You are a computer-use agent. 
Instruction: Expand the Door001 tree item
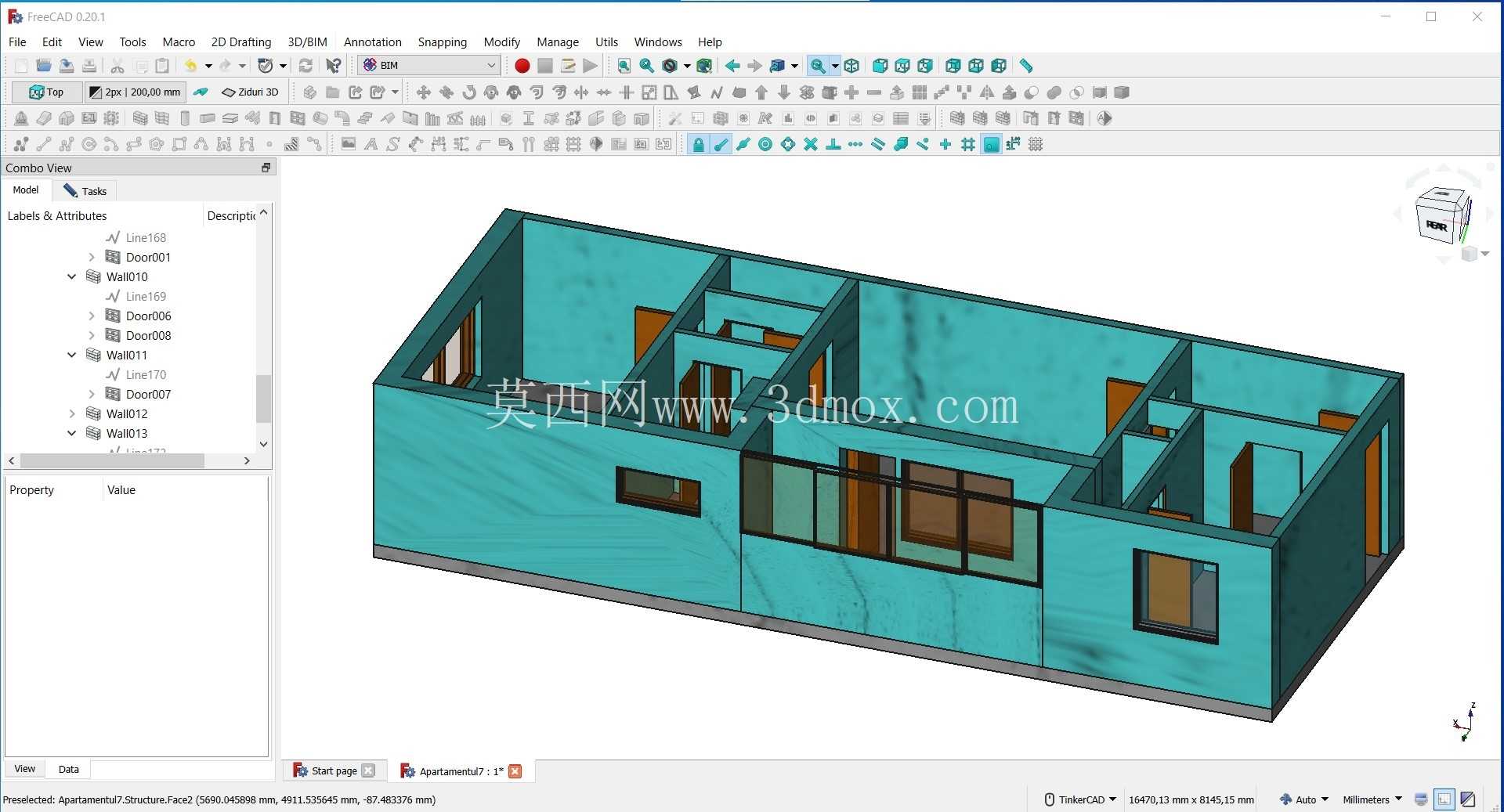(92, 257)
